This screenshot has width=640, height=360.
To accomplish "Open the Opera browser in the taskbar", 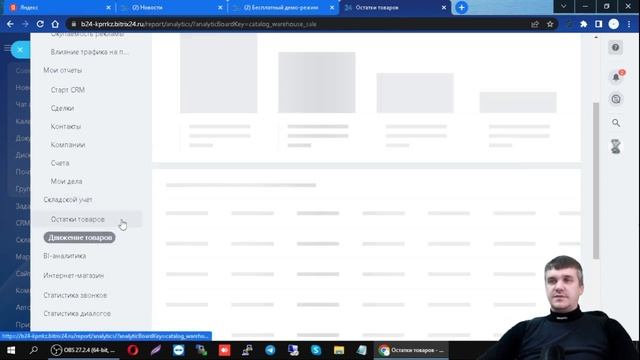I will click(133, 350).
